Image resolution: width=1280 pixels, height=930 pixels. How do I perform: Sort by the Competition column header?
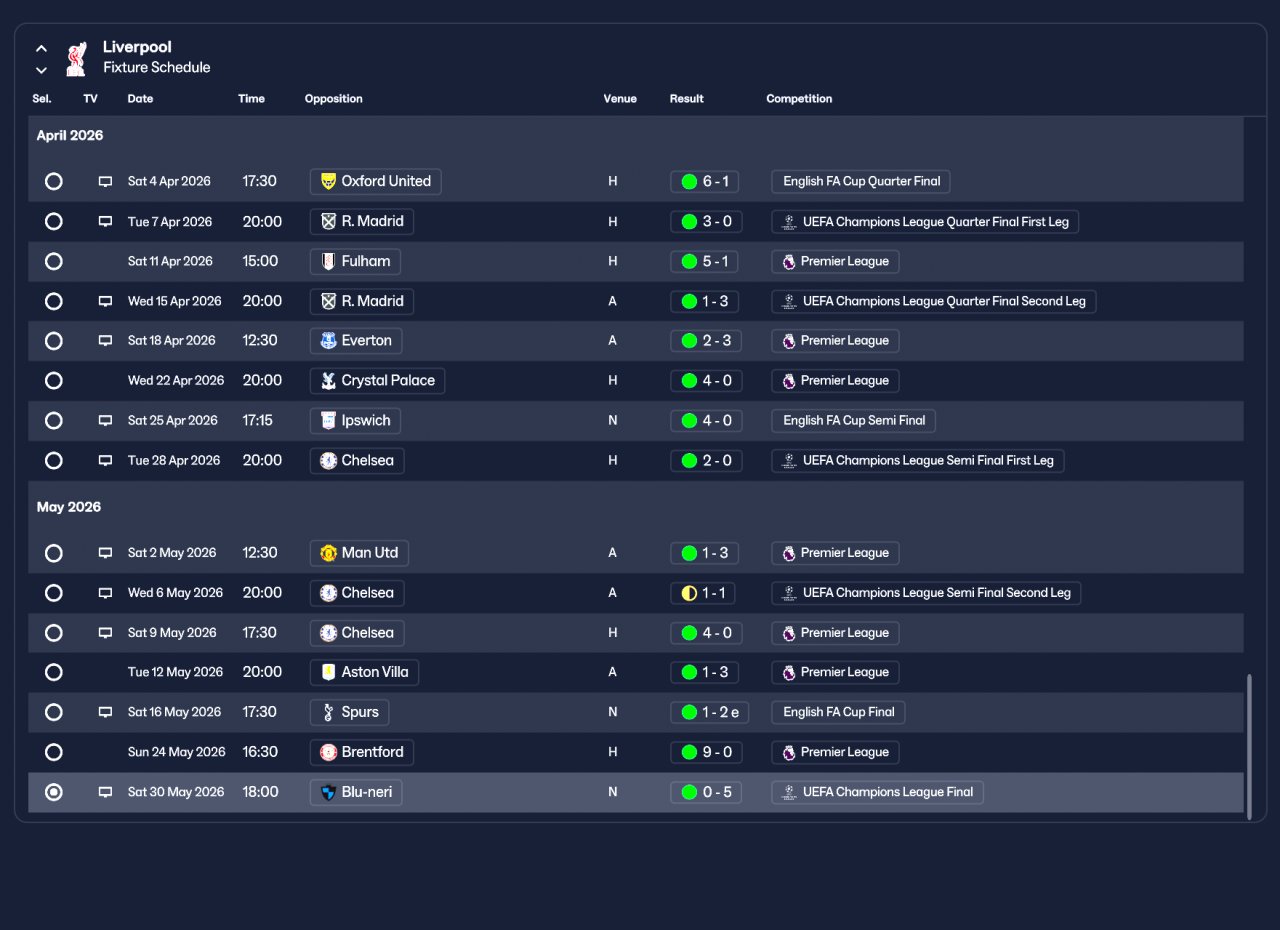tap(799, 99)
